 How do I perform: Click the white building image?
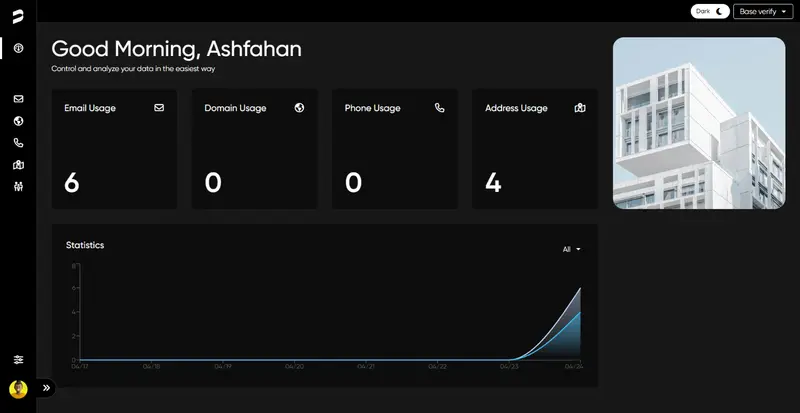click(x=698, y=123)
